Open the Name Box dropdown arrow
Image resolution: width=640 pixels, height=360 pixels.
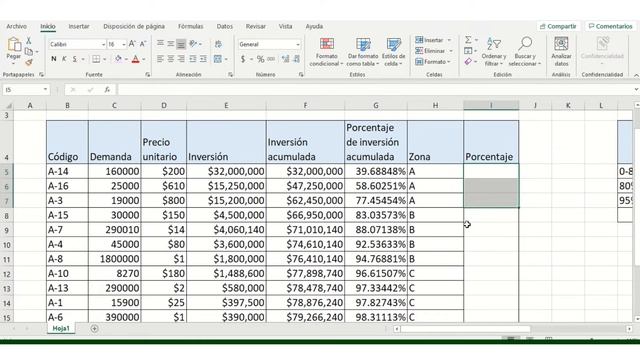coord(45,89)
